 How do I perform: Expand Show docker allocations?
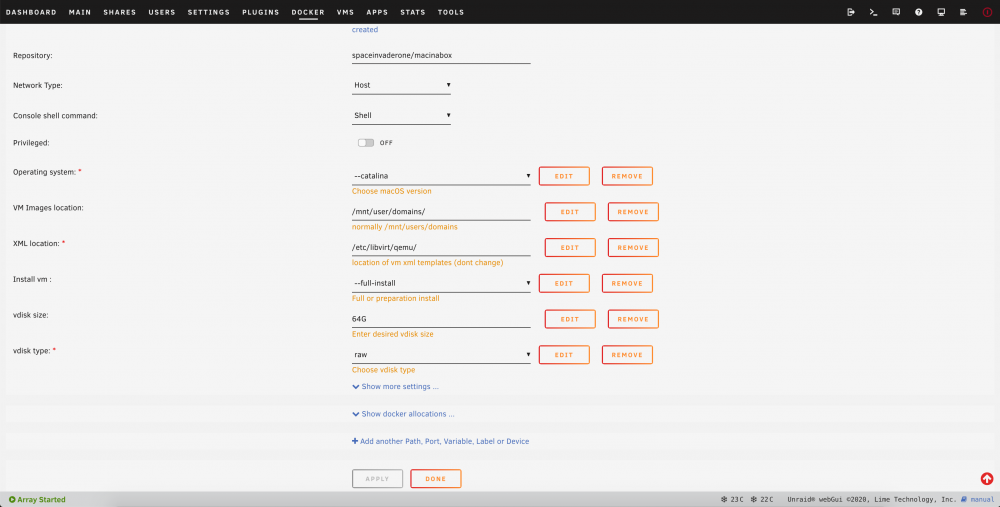[x=403, y=414]
